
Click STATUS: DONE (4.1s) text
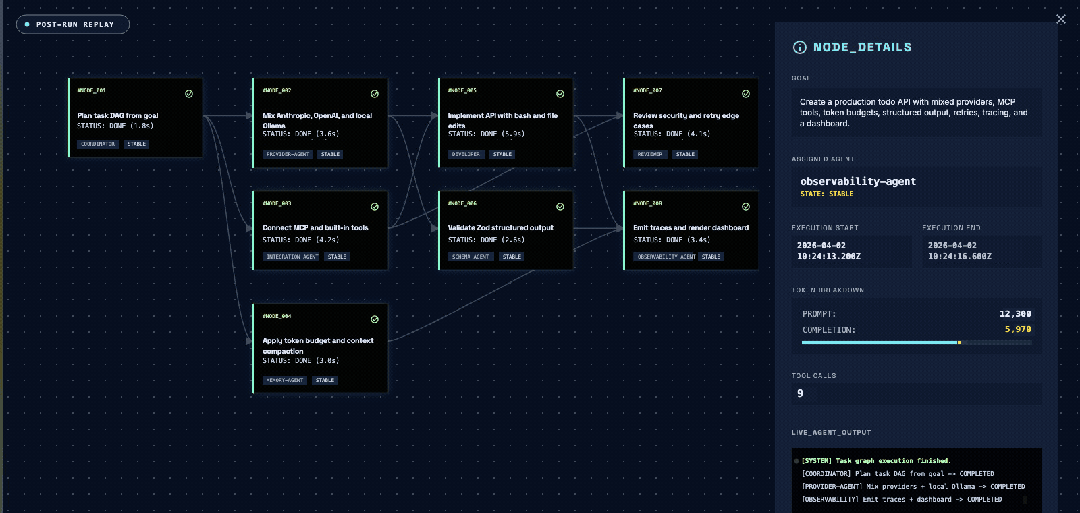pyautogui.click(x=671, y=136)
